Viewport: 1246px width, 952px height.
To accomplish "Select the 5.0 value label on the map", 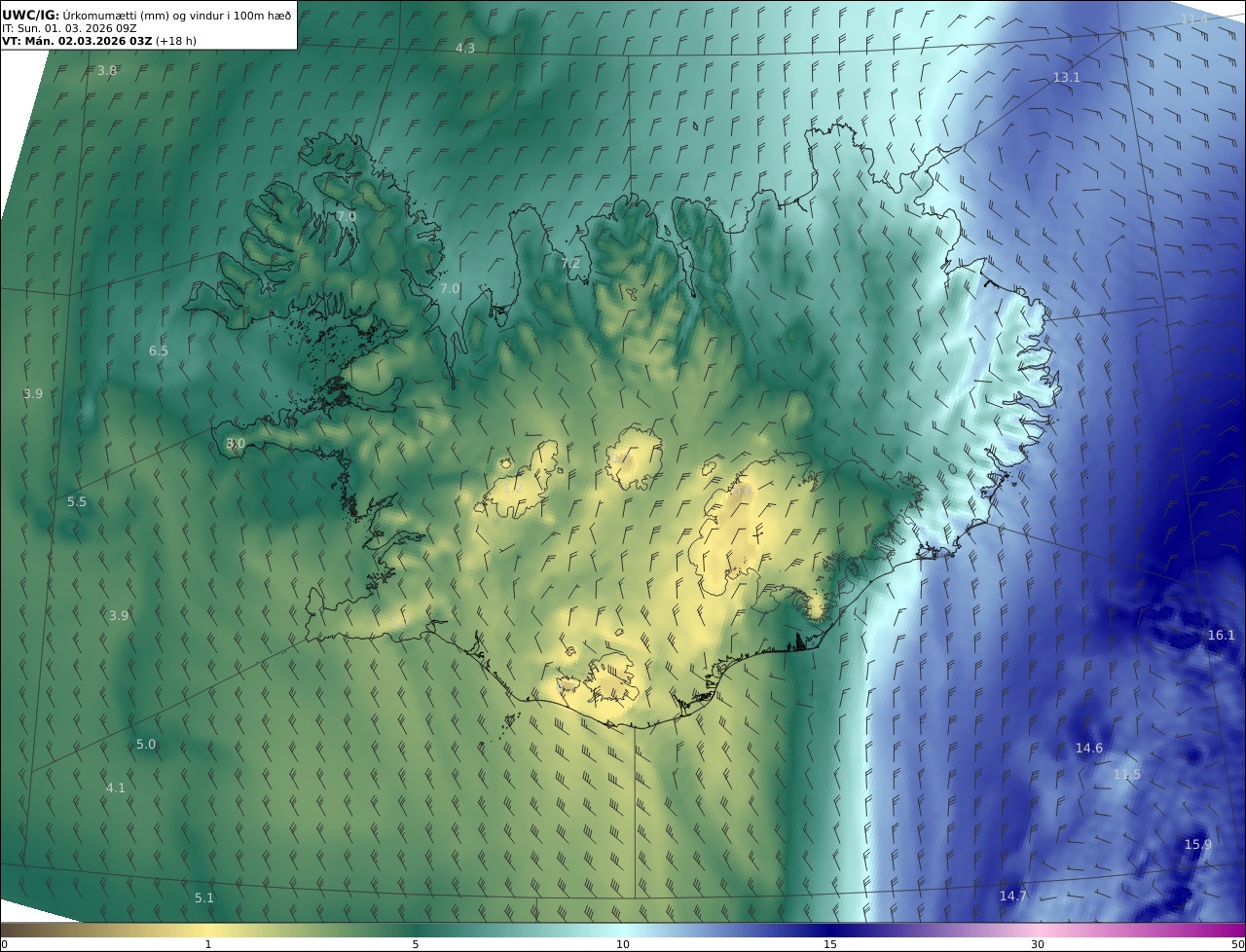I will 145,744.
